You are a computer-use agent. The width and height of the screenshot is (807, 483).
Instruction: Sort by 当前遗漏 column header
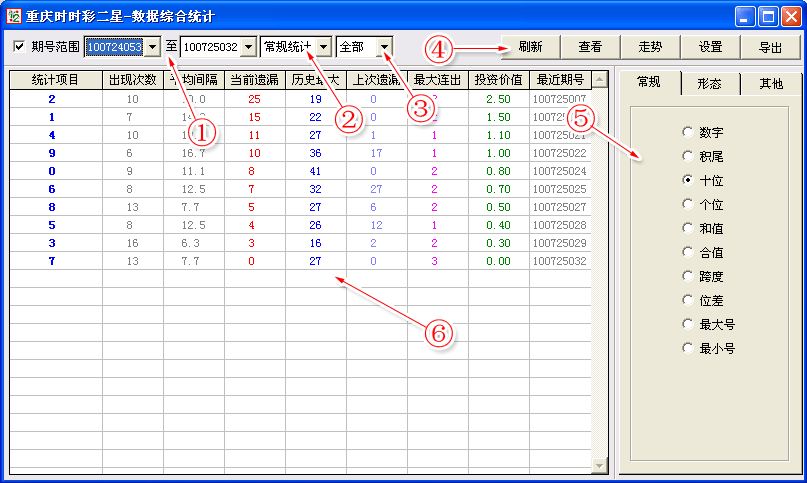click(x=254, y=80)
